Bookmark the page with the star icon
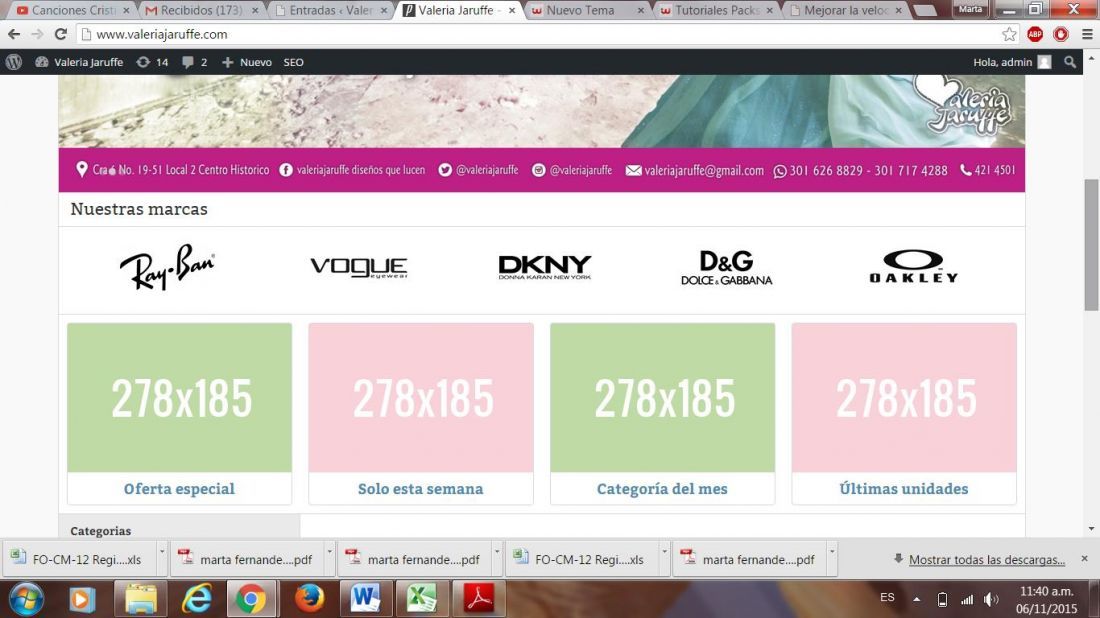 tap(1009, 34)
